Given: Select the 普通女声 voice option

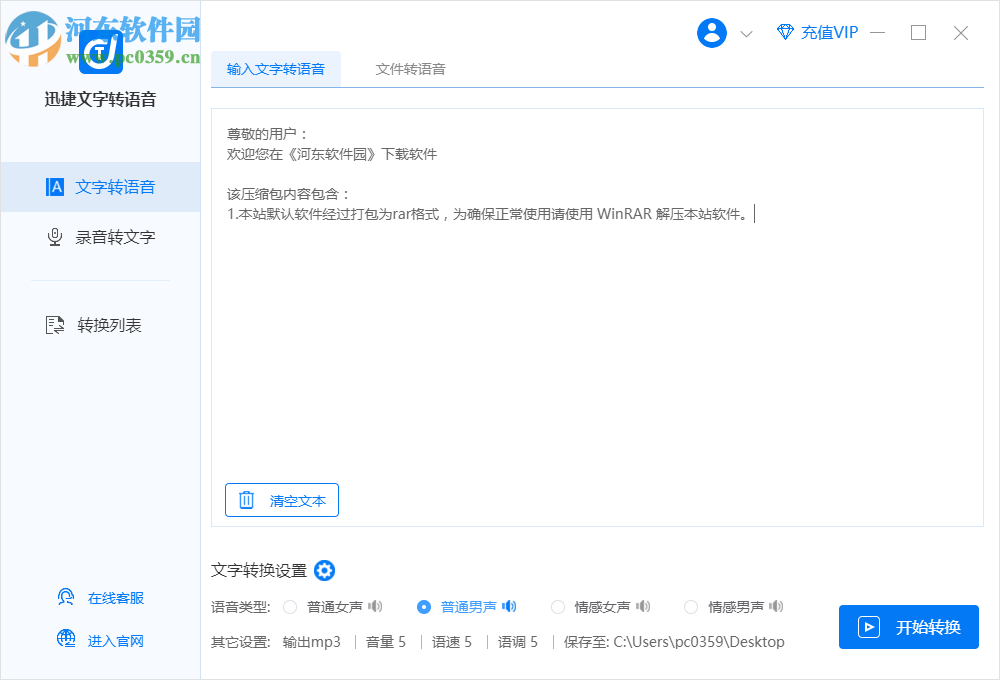Looking at the screenshot, I should (x=290, y=606).
